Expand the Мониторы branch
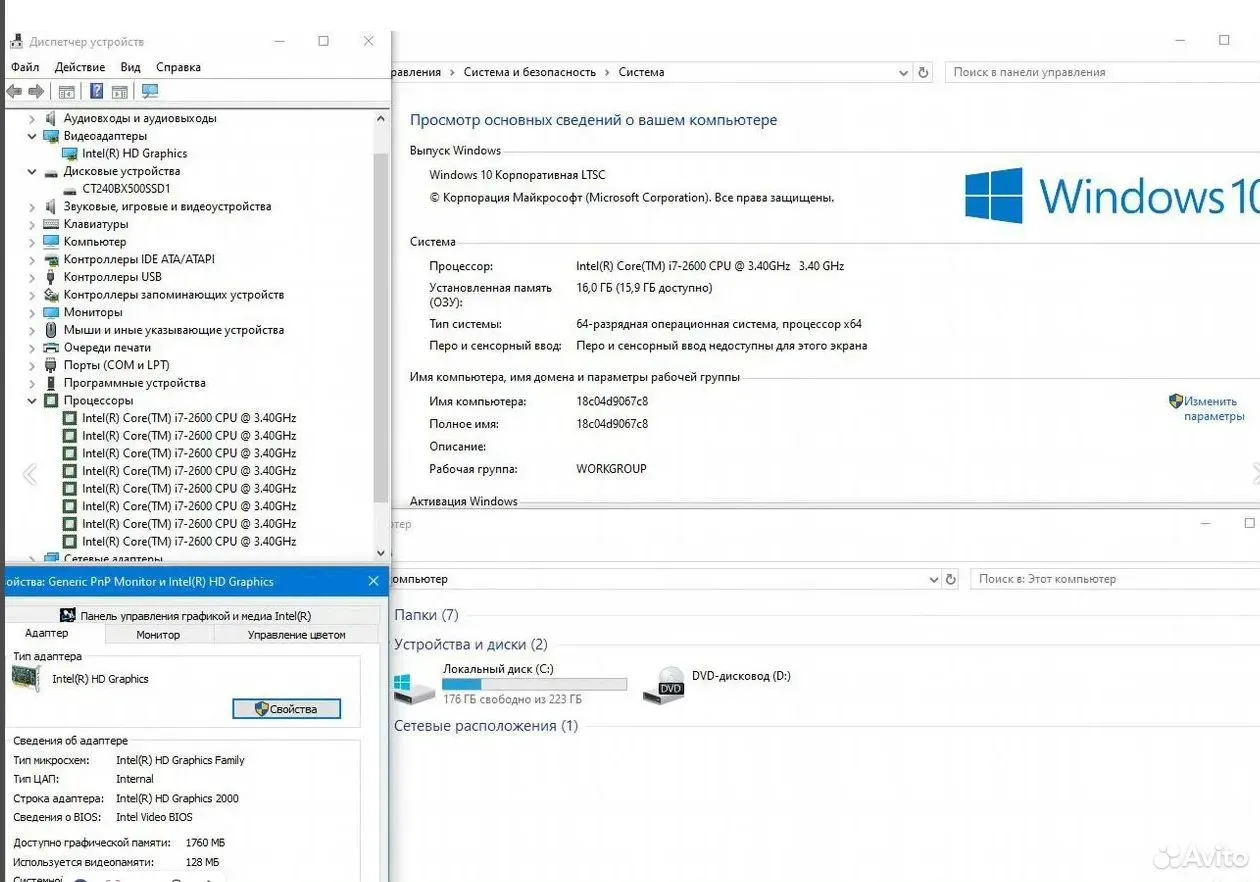This screenshot has width=1260, height=882. coord(32,312)
